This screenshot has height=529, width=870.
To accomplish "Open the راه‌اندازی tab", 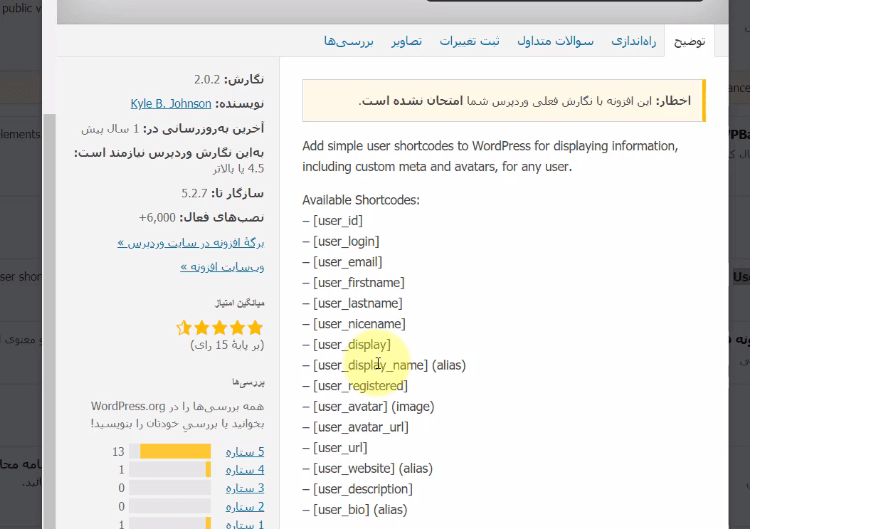I will click(634, 41).
